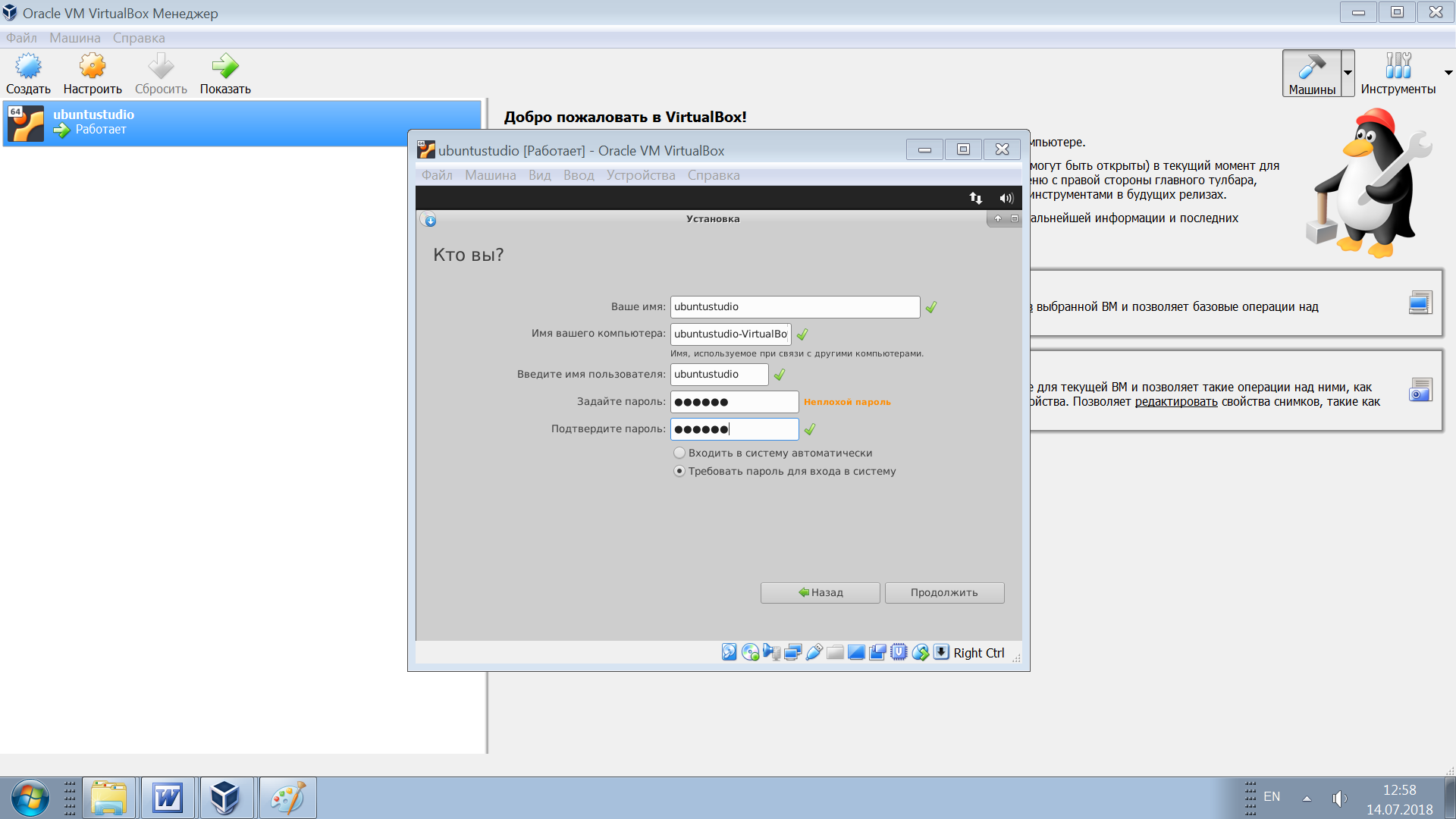Click optical disc status icon
Screen dimensions: 1456x819
pos(750,652)
